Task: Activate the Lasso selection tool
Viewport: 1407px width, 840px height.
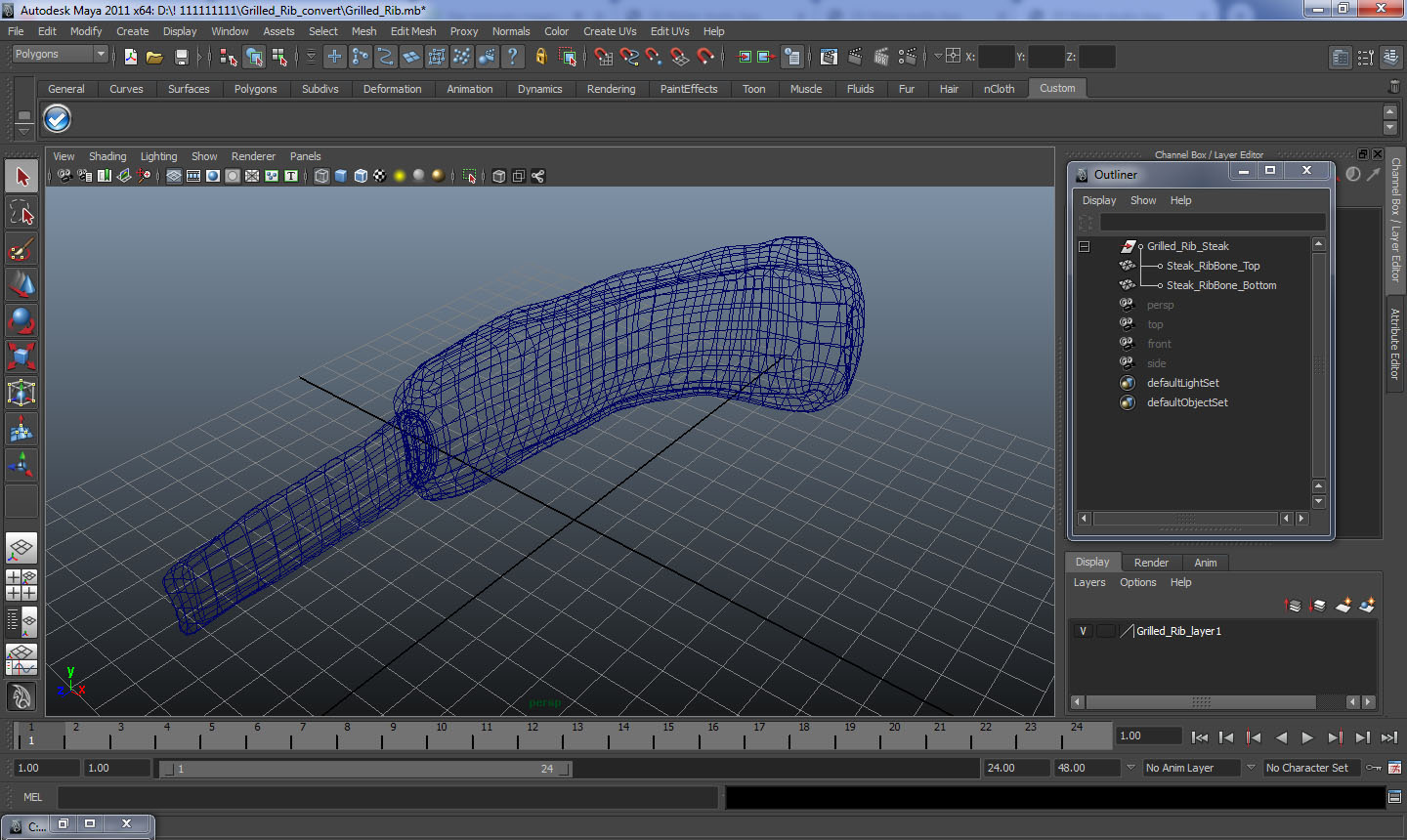Action: click(21, 213)
